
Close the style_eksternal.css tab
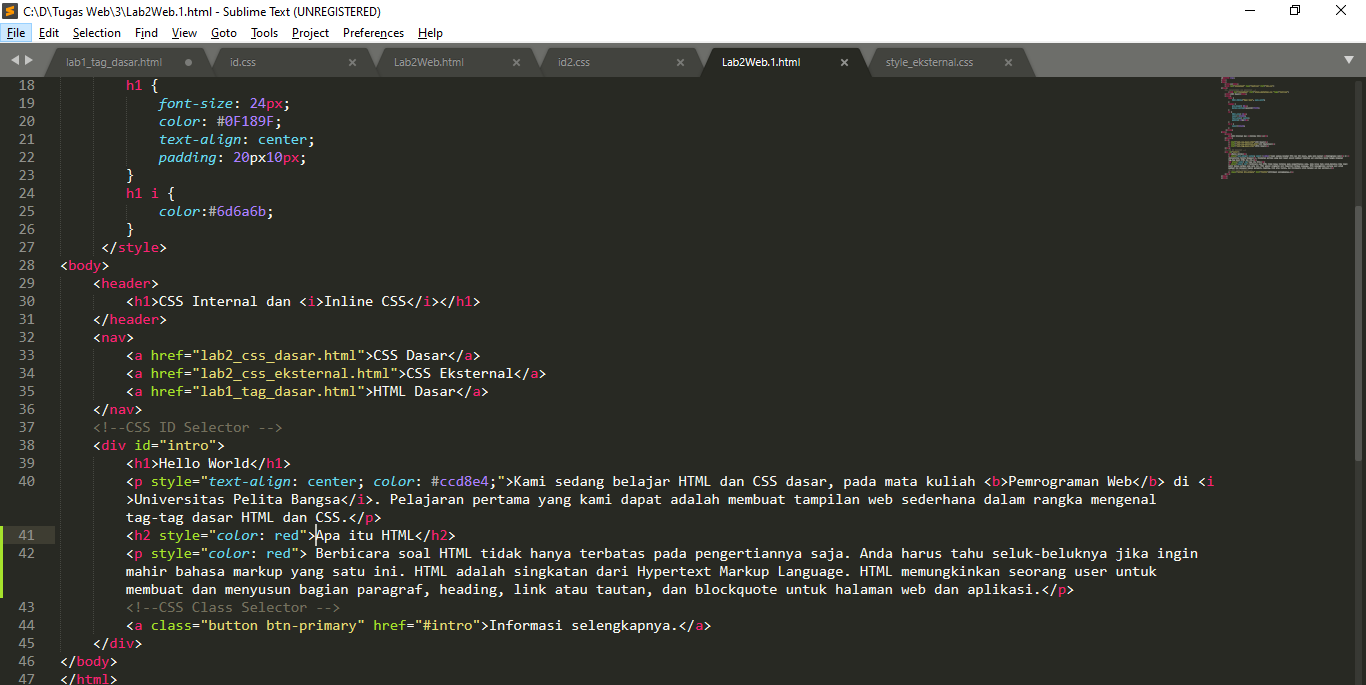1008,61
